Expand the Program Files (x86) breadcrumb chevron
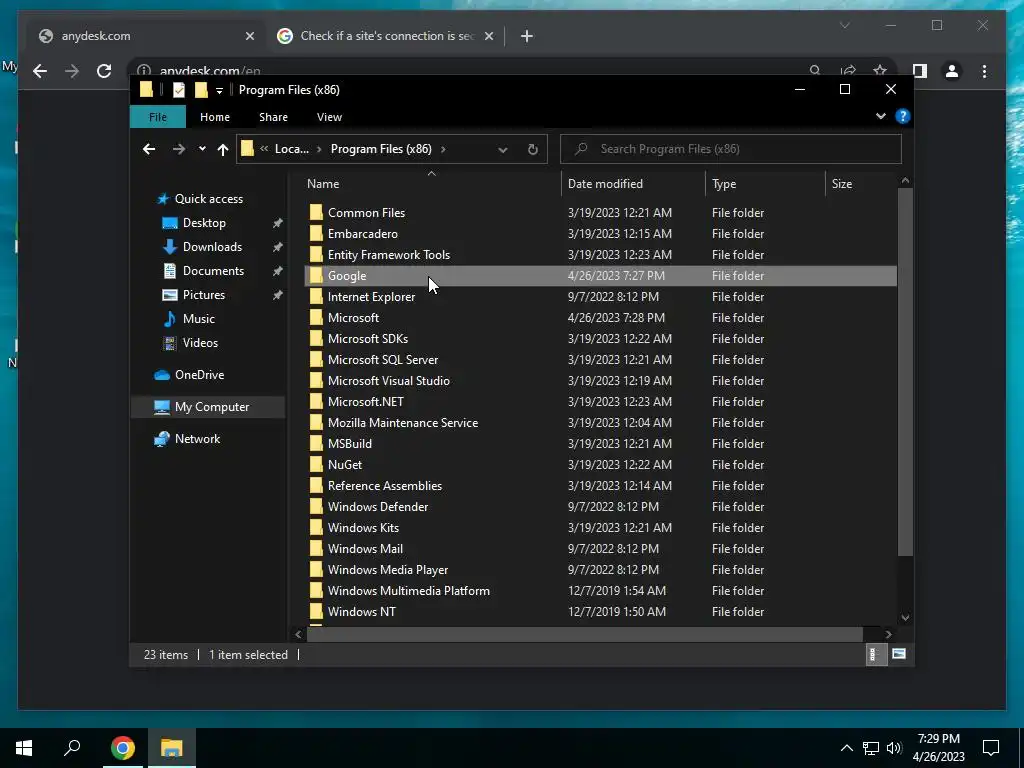The image size is (1024, 768). (x=443, y=150)
